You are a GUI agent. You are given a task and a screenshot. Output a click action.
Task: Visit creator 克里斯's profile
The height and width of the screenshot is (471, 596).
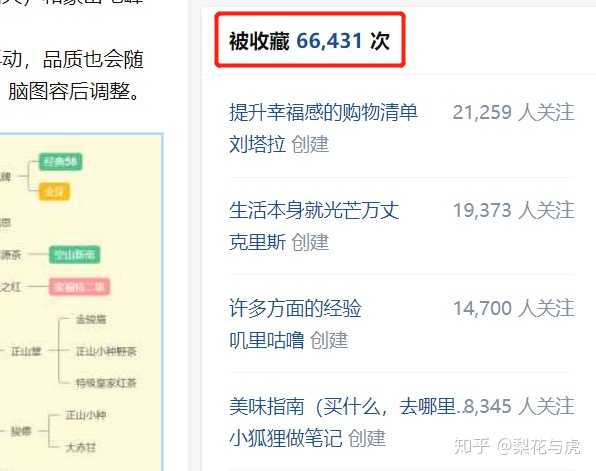pyautogui.click(x=257, y=243)
